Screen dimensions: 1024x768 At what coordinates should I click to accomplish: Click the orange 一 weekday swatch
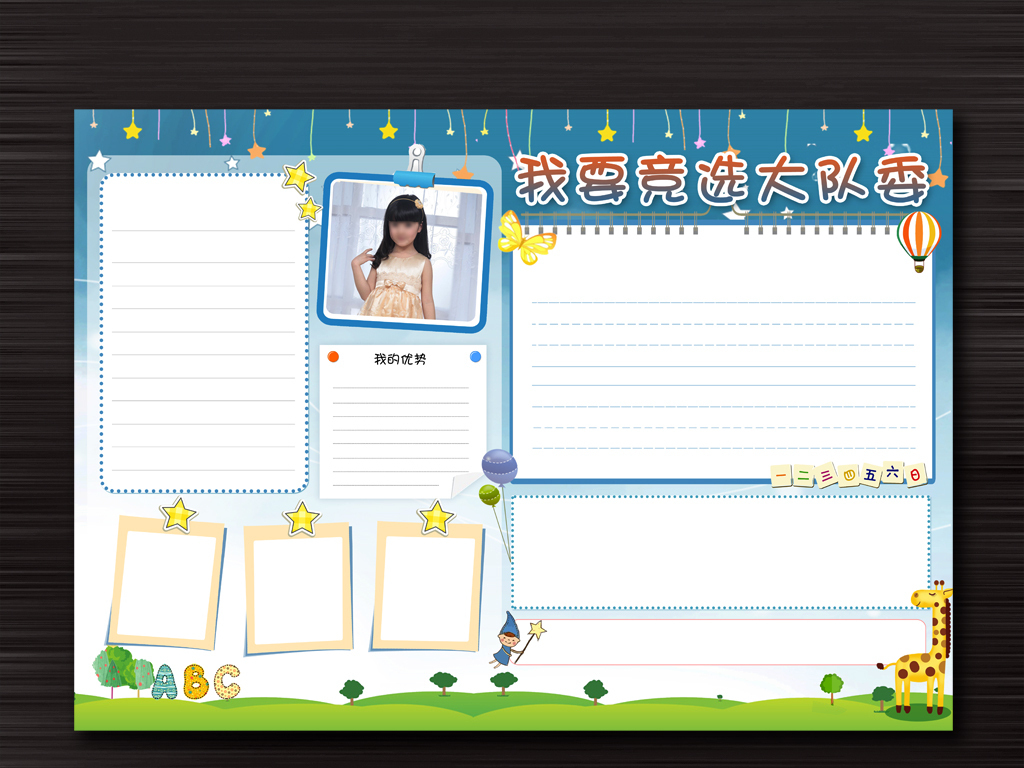pyautogui.click(x=779, y=476)
